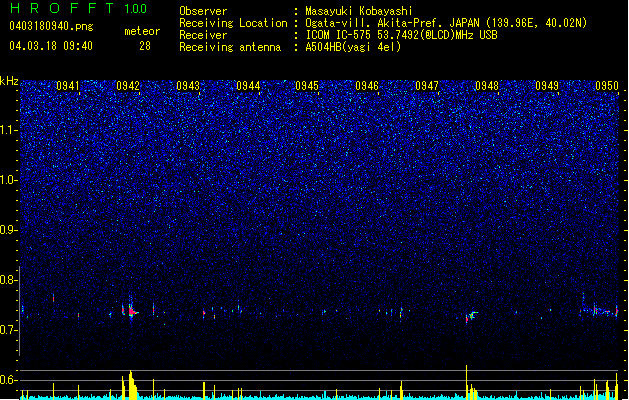The height and width of the screenshot is (400, 629).
Task: Click the 0944 time marker
Action: 248,86
